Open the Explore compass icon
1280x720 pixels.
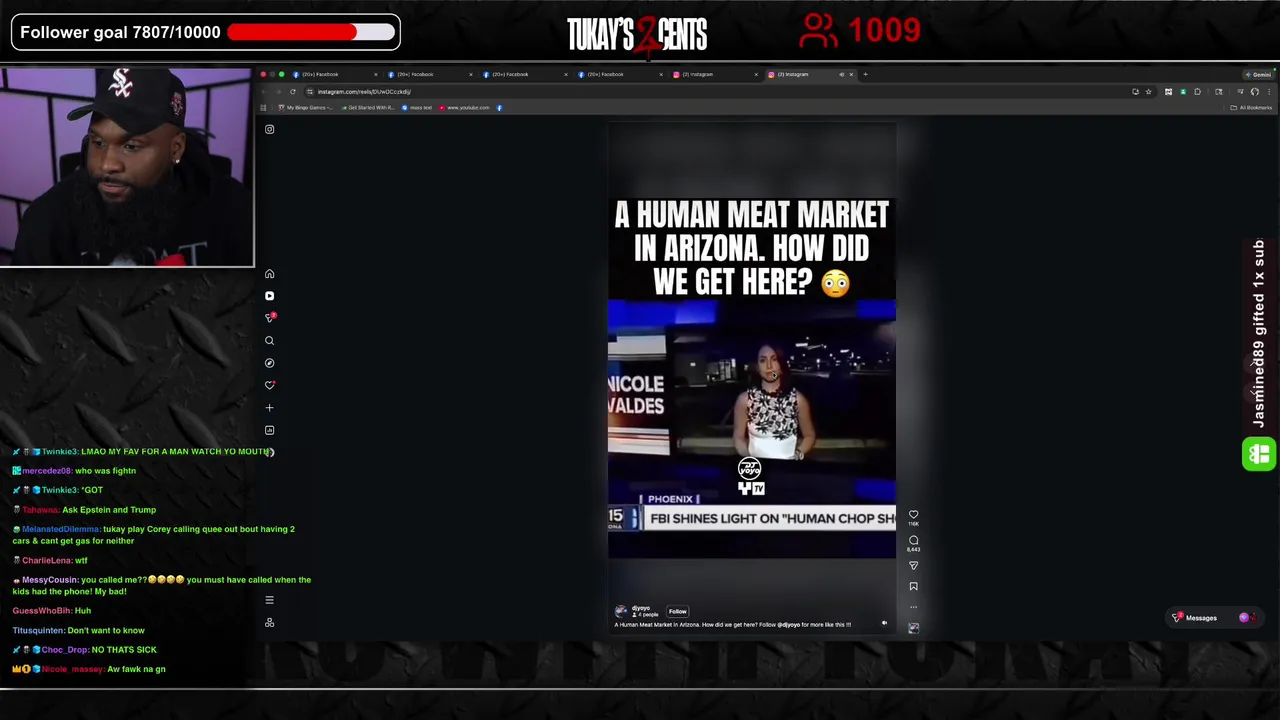click(x=269, y=363)
